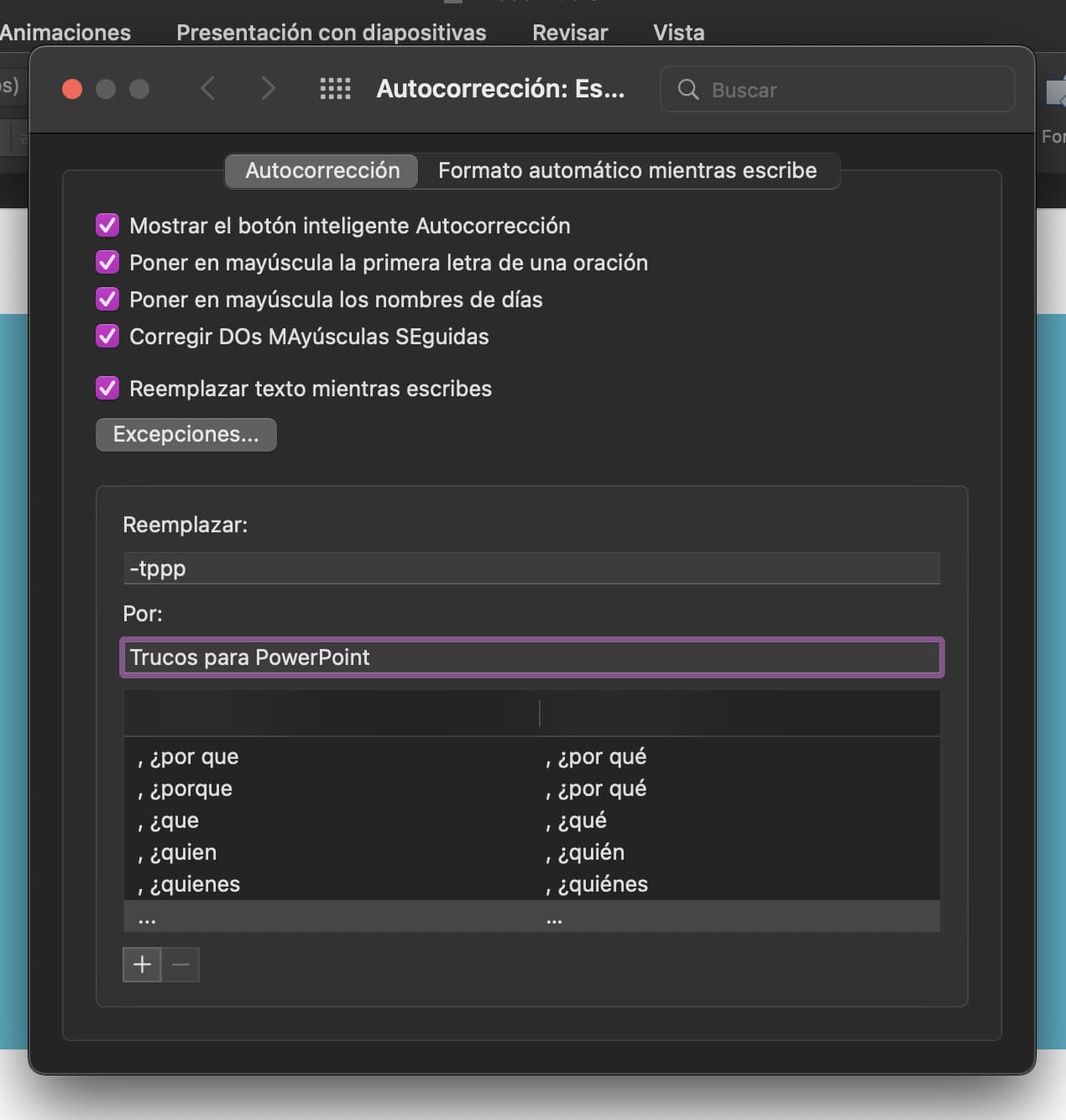Toggle Mostrar el botón inteligente Autocorrección

(107, 225)
